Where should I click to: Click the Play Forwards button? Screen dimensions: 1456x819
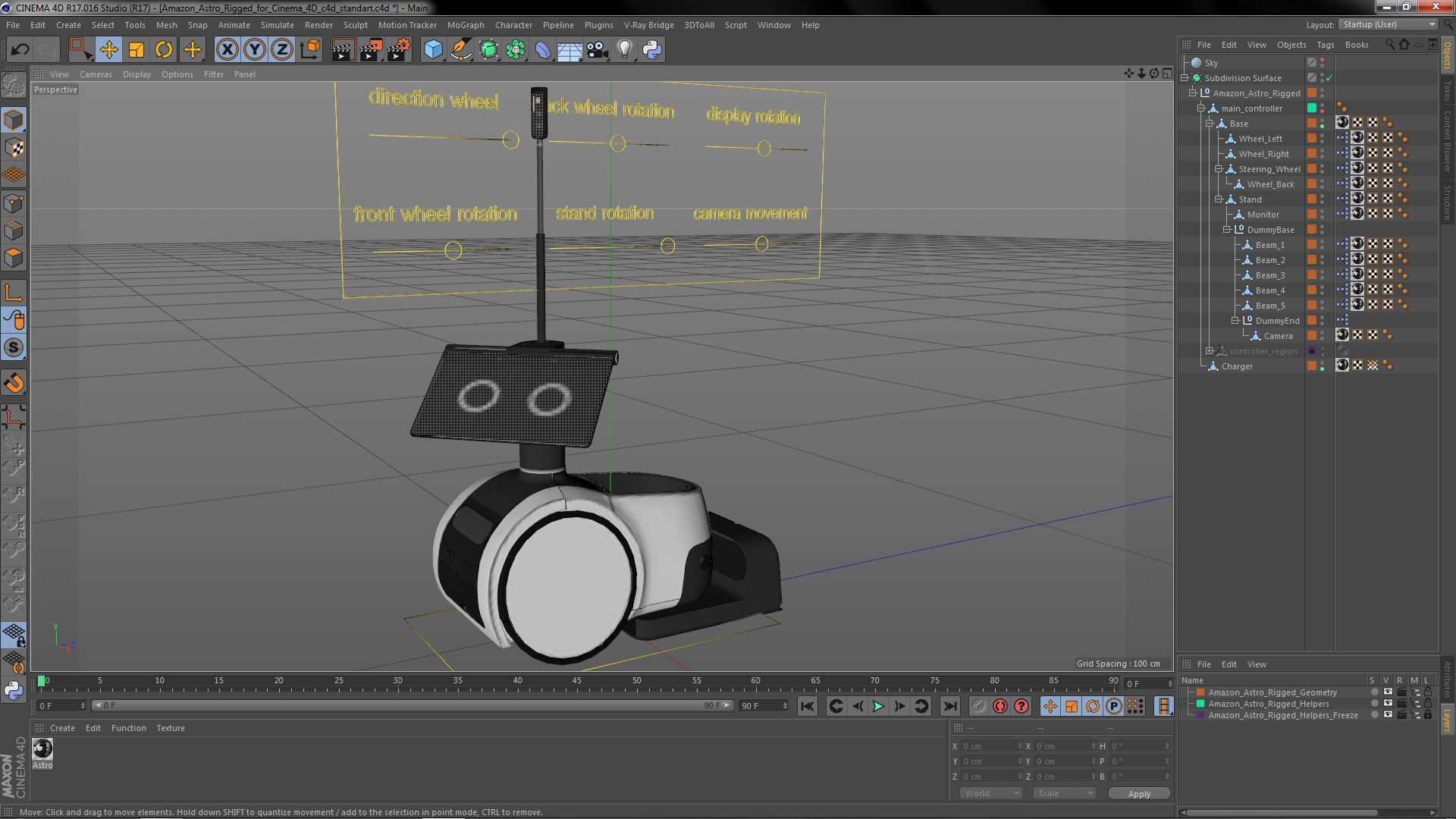pos(878,706)
